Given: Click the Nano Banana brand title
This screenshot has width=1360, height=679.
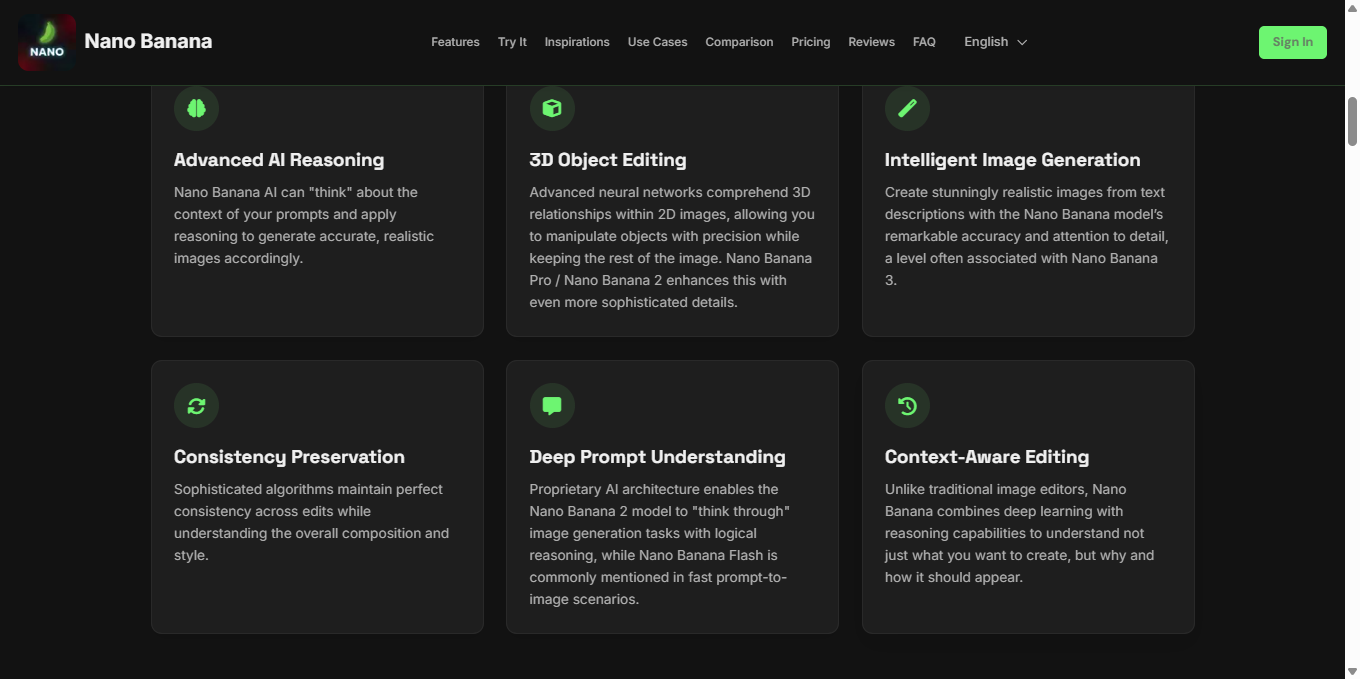Looking at the screenshot, I should coord(148,42).
